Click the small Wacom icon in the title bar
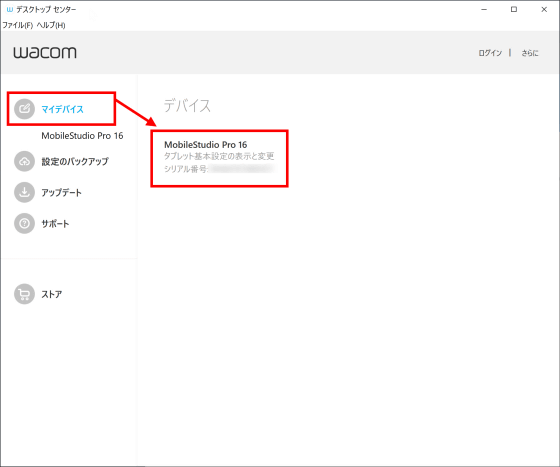560x467 pixels. (10, 10)
